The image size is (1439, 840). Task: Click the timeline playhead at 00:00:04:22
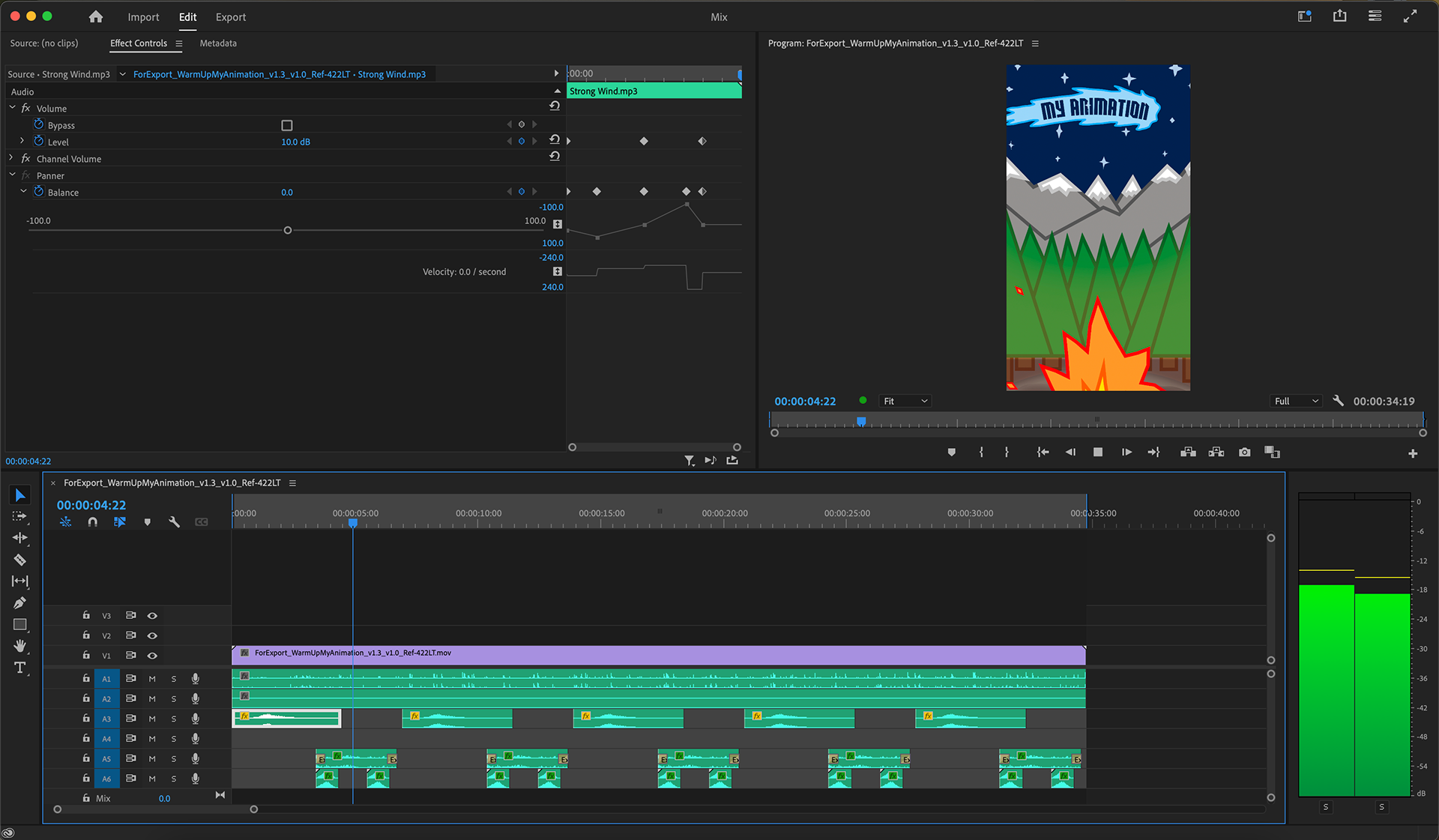(x=353, y=523)
